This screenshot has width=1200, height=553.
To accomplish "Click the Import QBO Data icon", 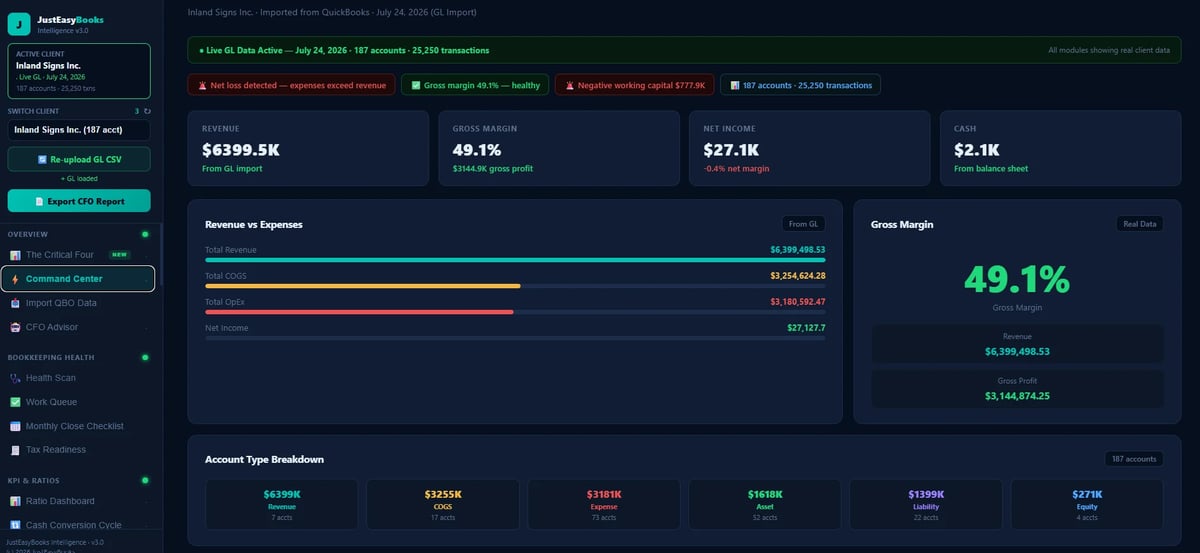I will pyautogui.click(x=15, y=303).
